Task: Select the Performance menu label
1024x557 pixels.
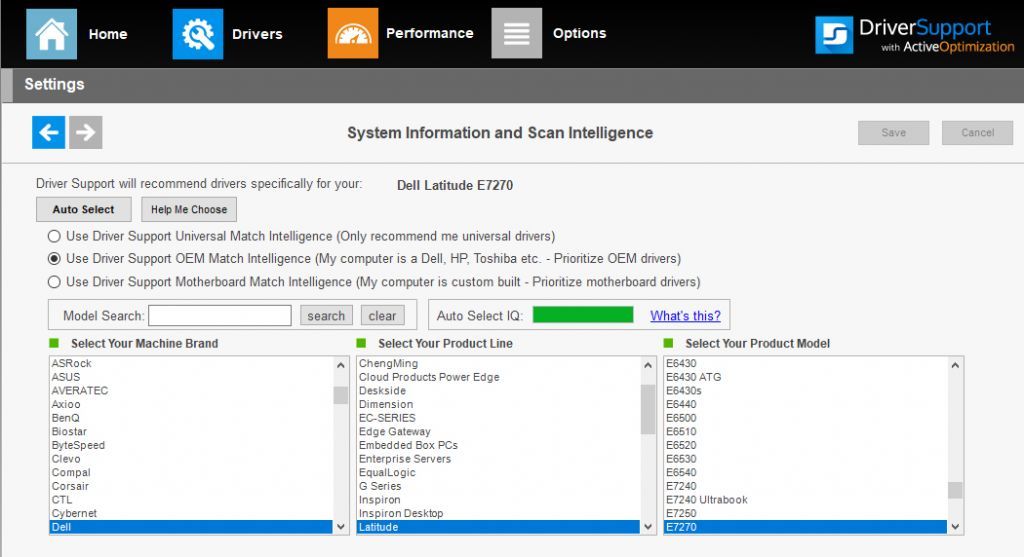Action: coord(430,33)
